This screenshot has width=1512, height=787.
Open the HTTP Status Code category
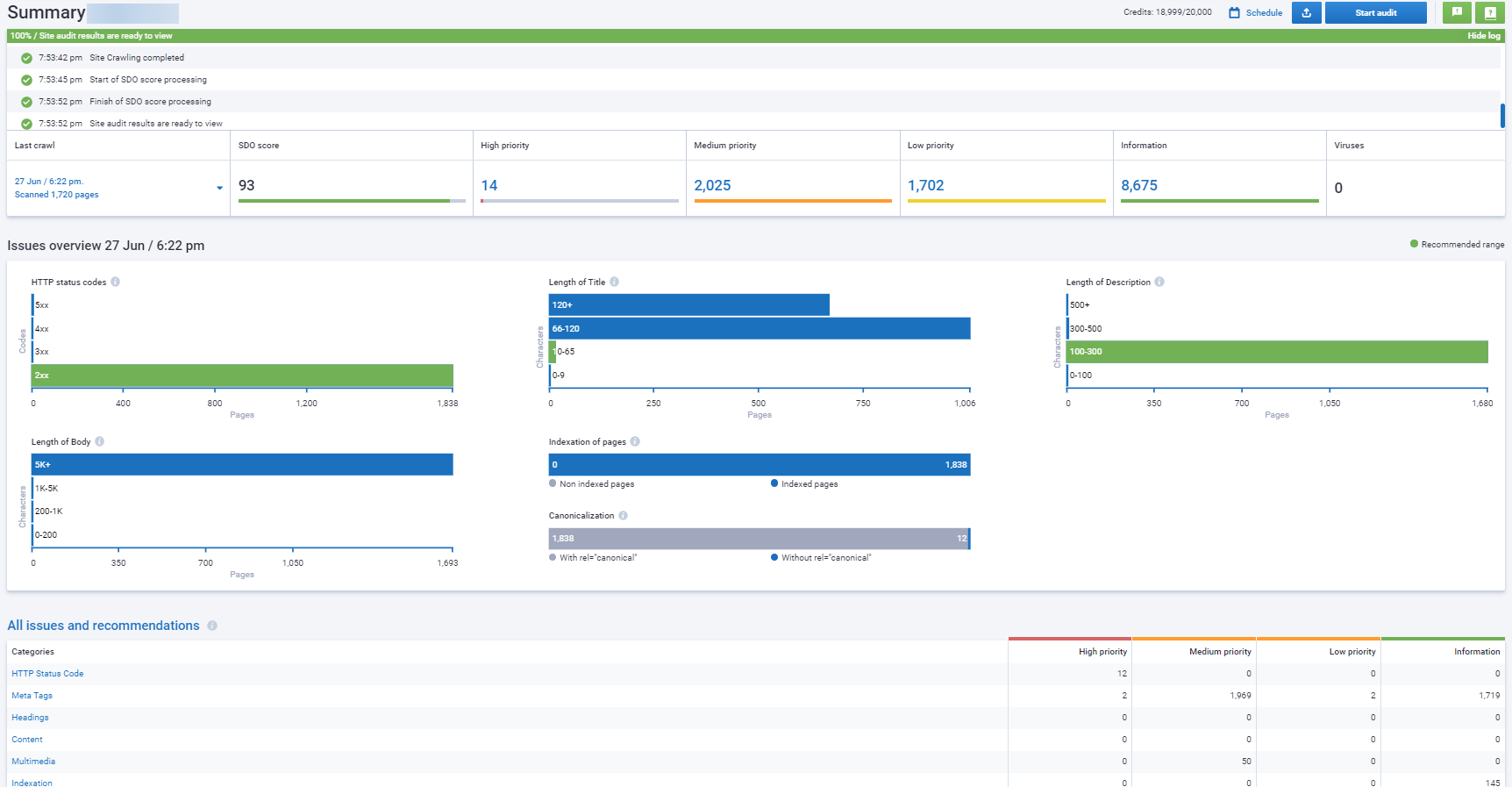tap(47, 674)
